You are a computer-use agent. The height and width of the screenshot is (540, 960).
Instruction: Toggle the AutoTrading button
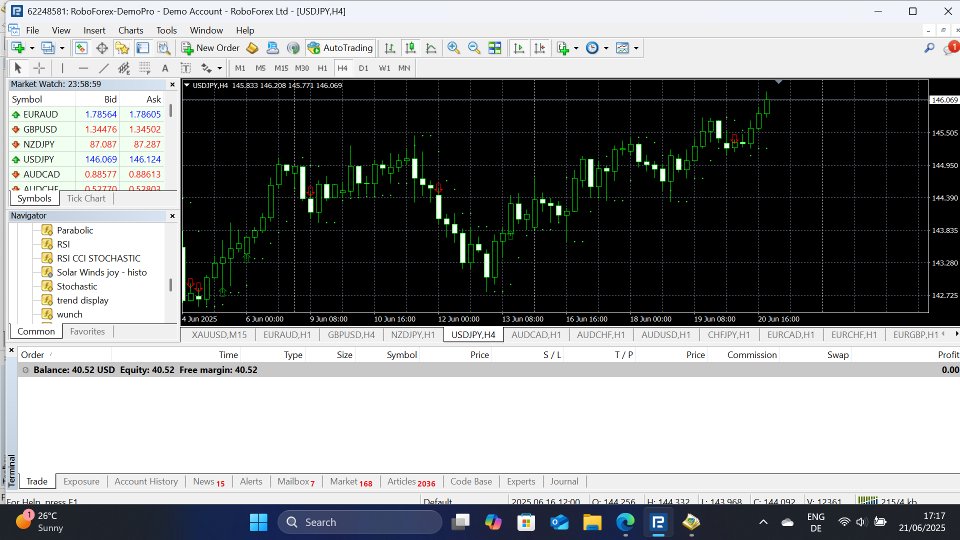coord(340,48)
